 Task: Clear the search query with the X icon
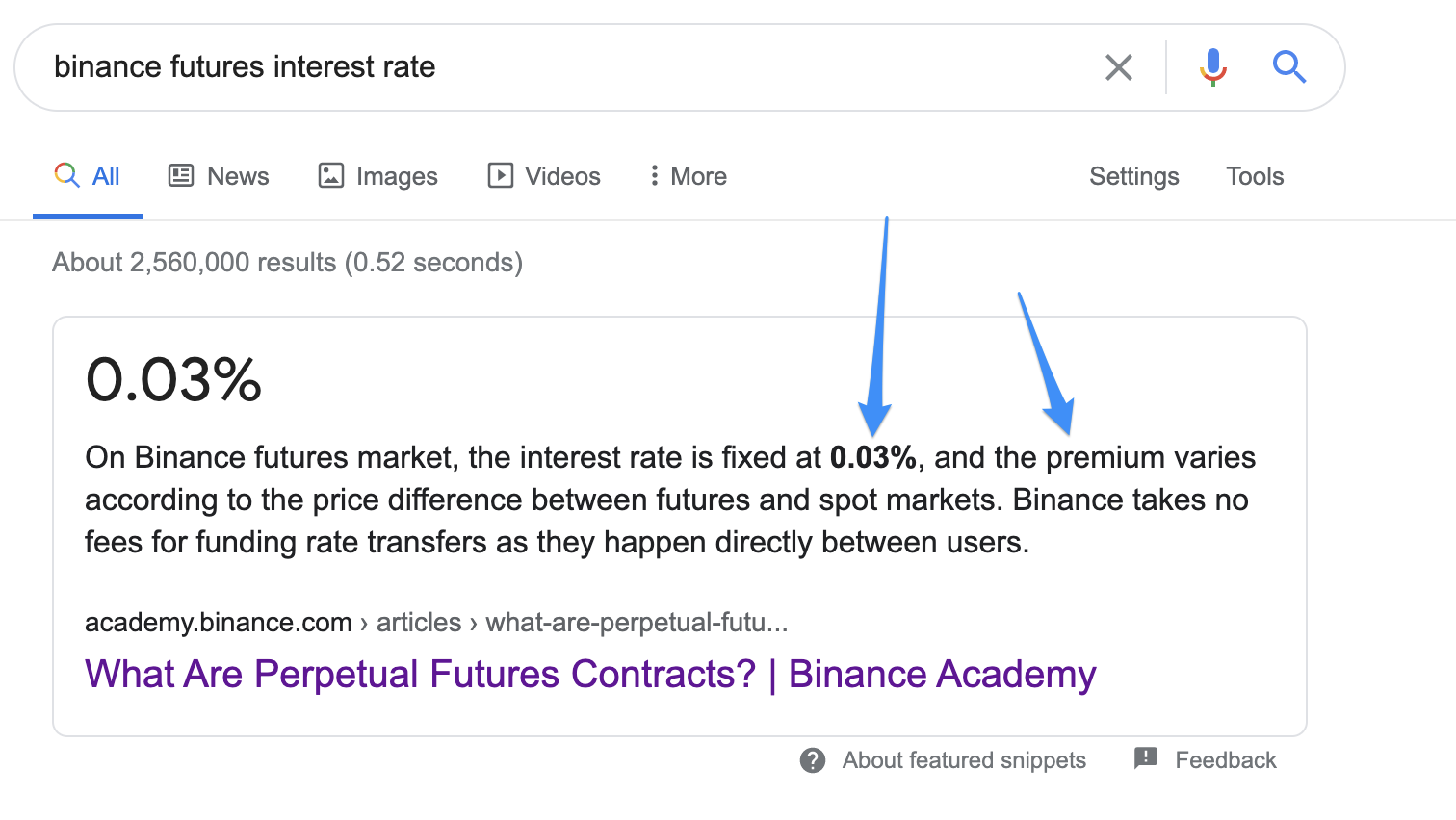(x=1118, y=67)
